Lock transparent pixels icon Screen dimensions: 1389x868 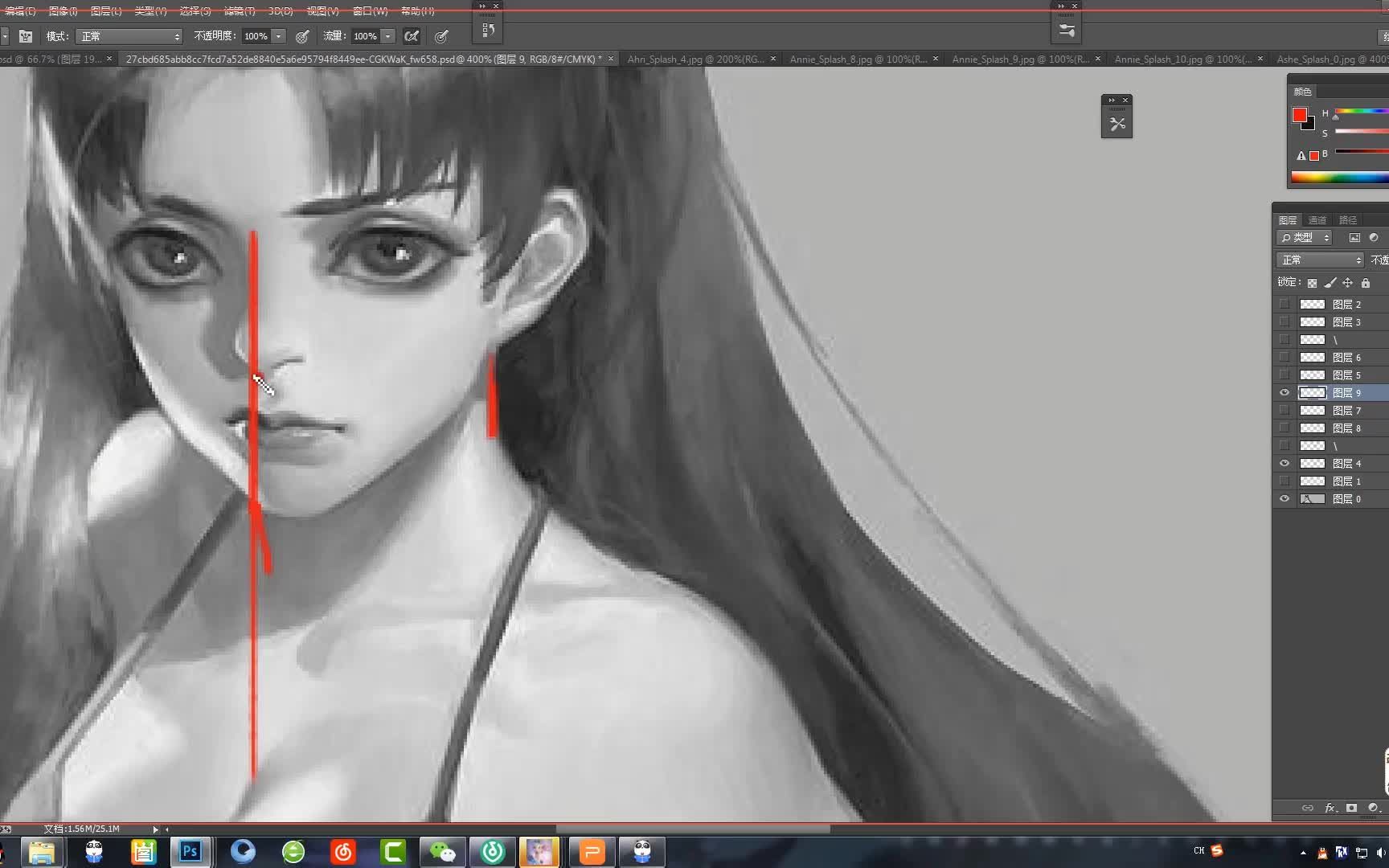(x=1312, y=283)
